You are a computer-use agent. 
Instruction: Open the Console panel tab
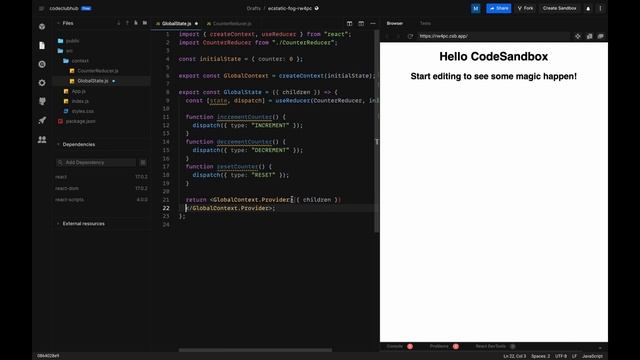[x=395, y=347]
